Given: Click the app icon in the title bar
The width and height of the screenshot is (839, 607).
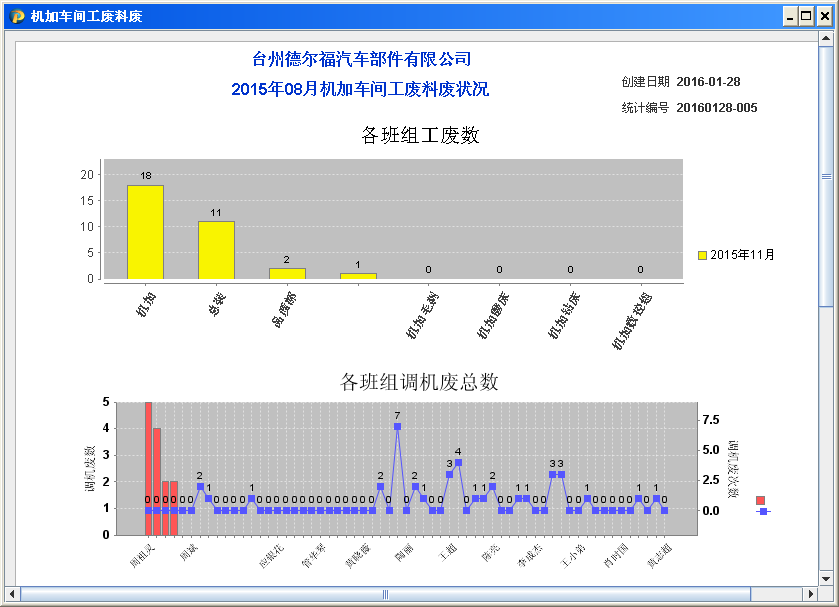Looking at the screenshot, I should [x=17, y=17].
